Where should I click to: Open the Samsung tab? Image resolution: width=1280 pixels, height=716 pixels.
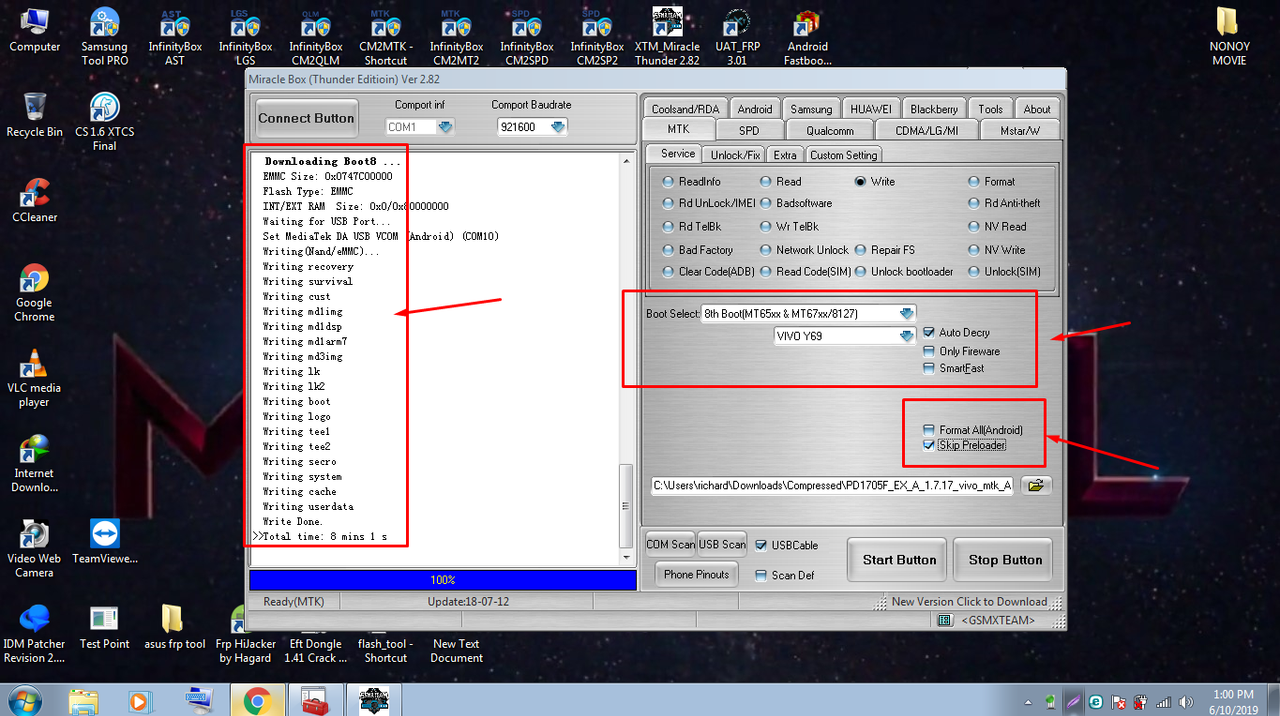tap(811, 109)
